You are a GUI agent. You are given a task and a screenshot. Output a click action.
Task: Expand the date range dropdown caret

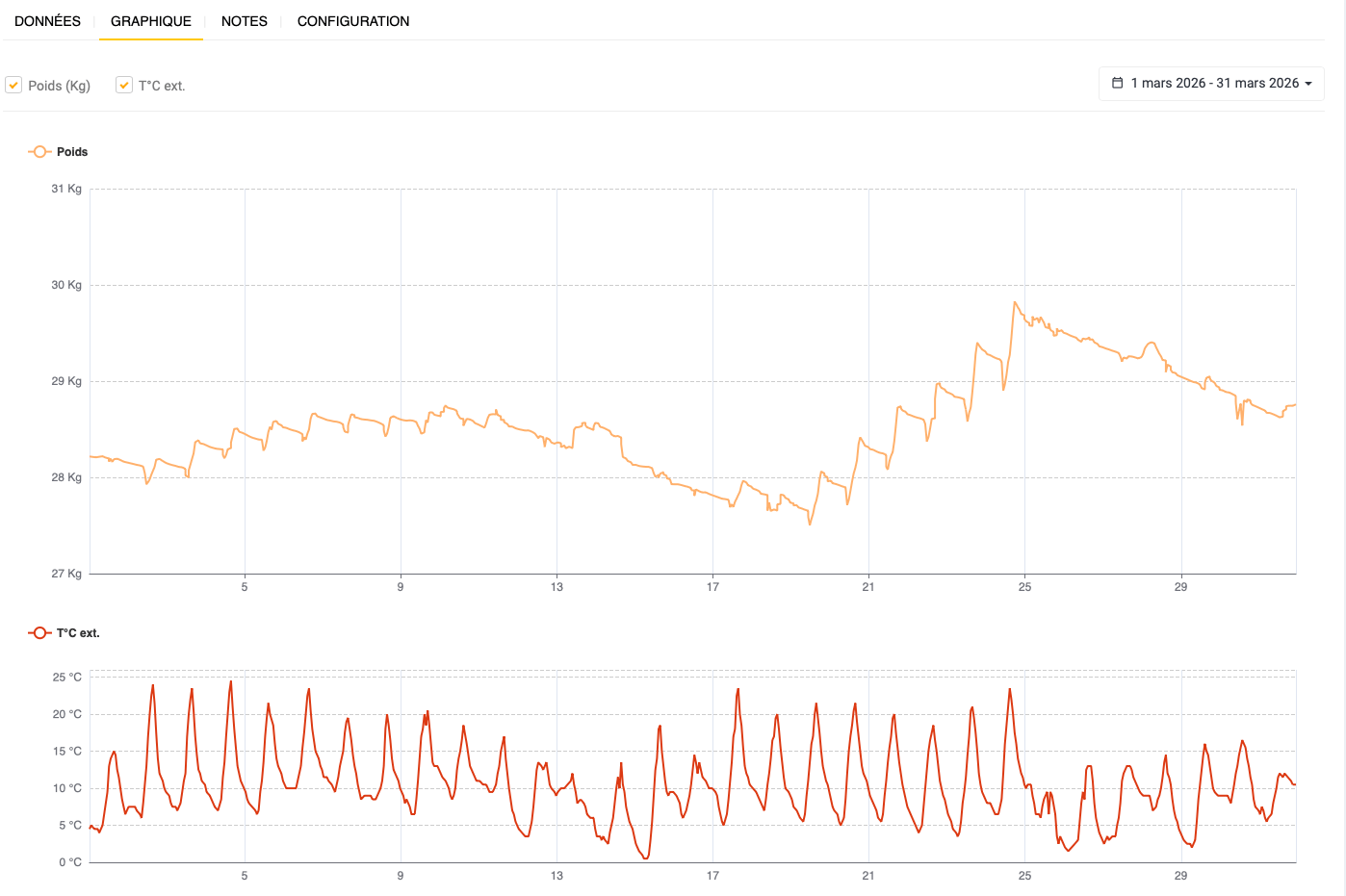[1308, 84]
